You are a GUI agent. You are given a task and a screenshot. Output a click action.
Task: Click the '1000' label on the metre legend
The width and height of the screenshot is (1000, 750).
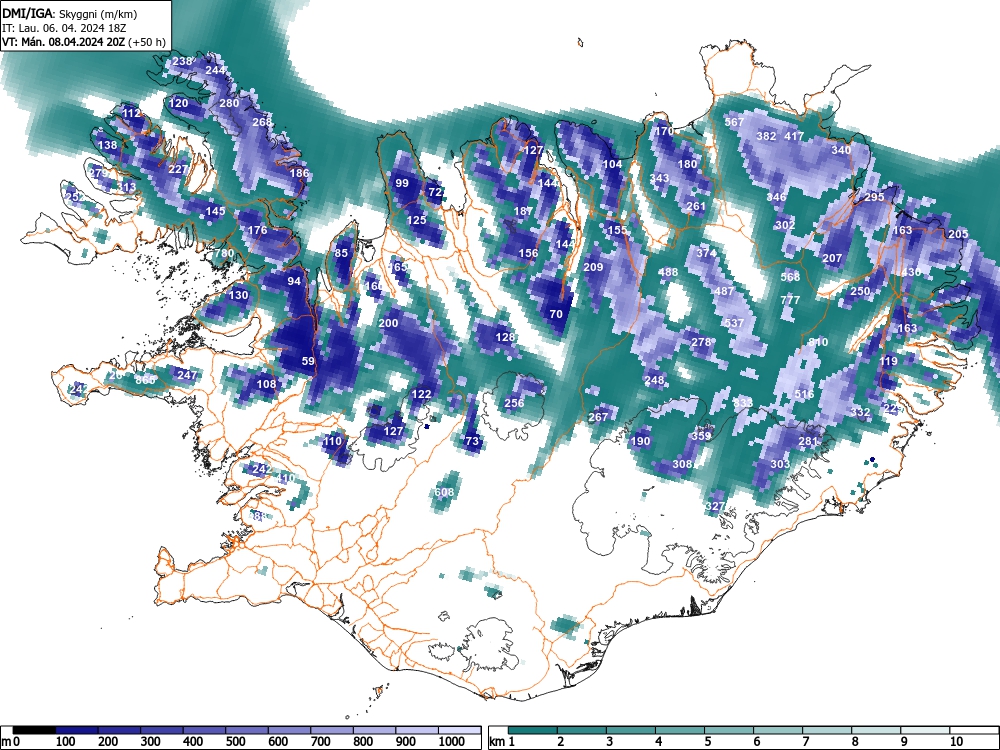coord(452,742)
